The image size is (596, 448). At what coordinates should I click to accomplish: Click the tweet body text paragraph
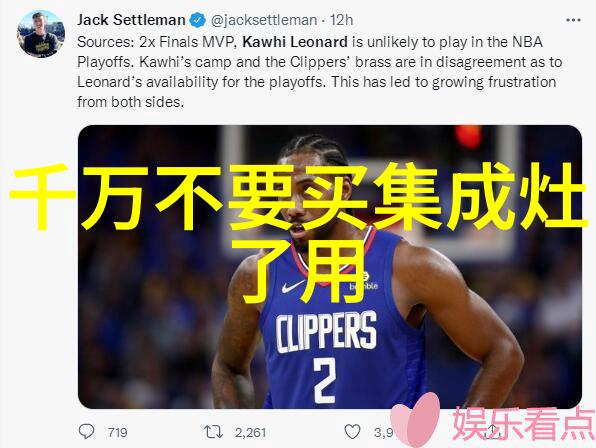coord(319,72)
